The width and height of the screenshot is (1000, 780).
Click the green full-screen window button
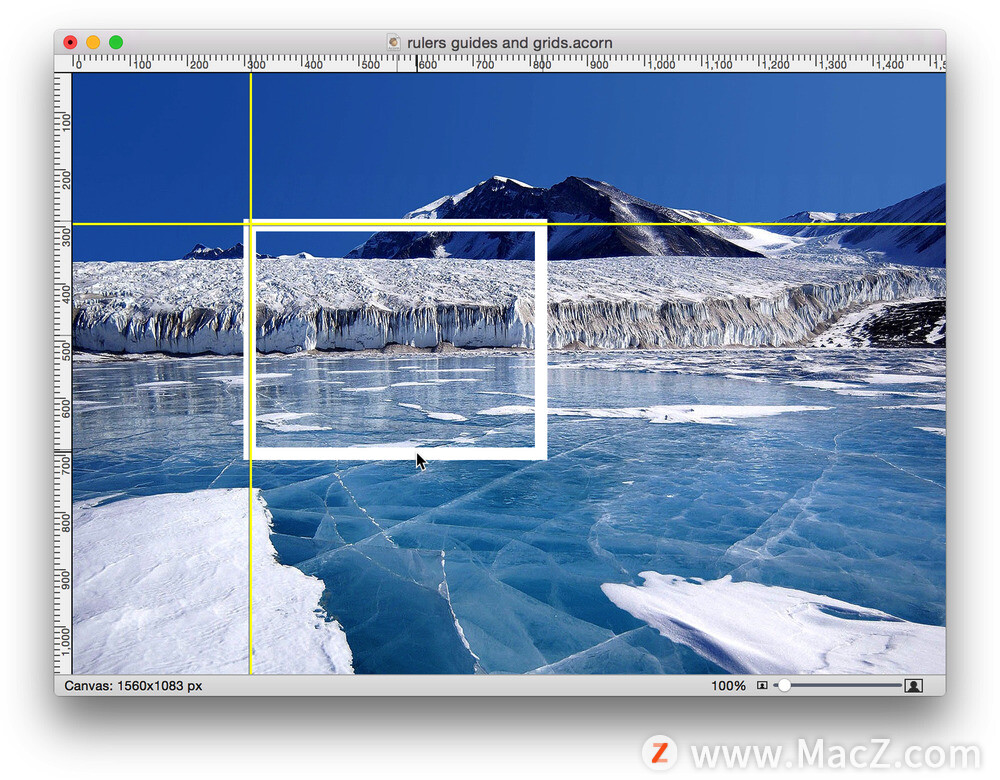116,42
